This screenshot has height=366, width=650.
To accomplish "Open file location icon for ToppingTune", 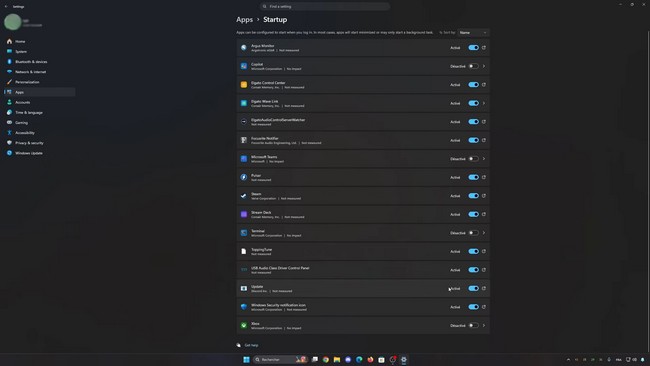I will [x=484, y=251].
